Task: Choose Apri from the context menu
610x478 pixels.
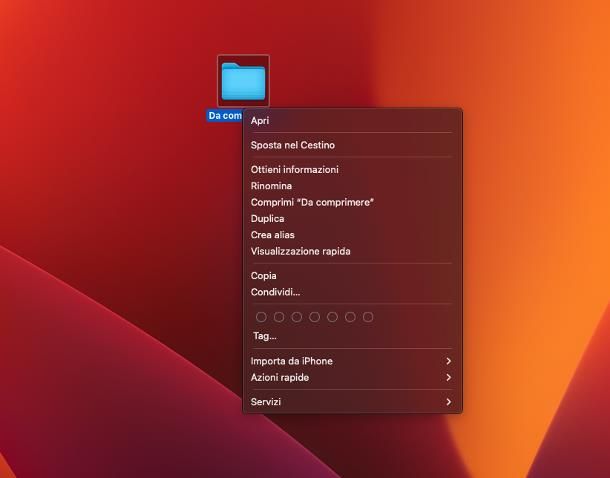Action: click(x=352, y=121)
